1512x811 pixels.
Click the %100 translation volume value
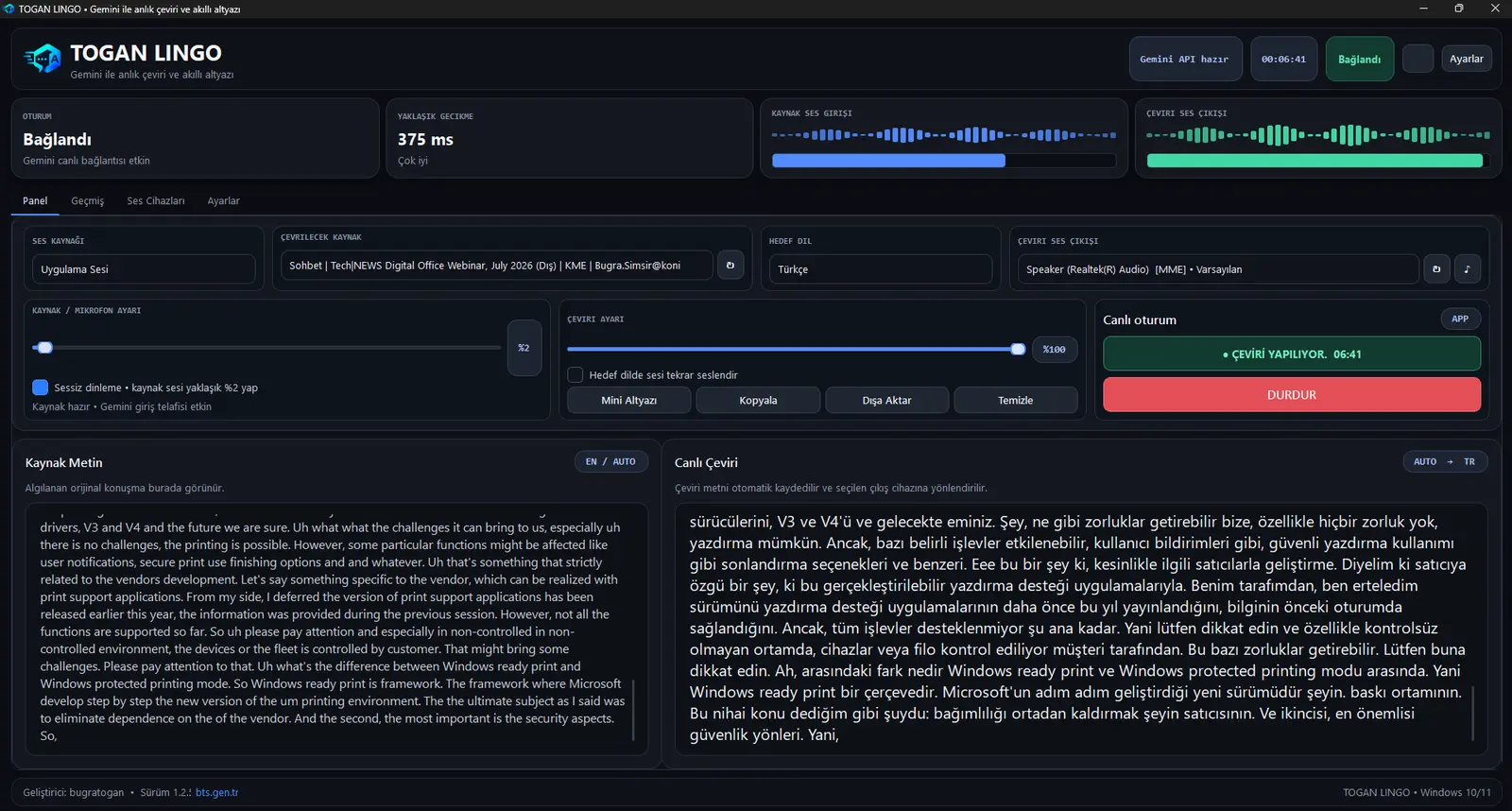(x=1054, y=350)
